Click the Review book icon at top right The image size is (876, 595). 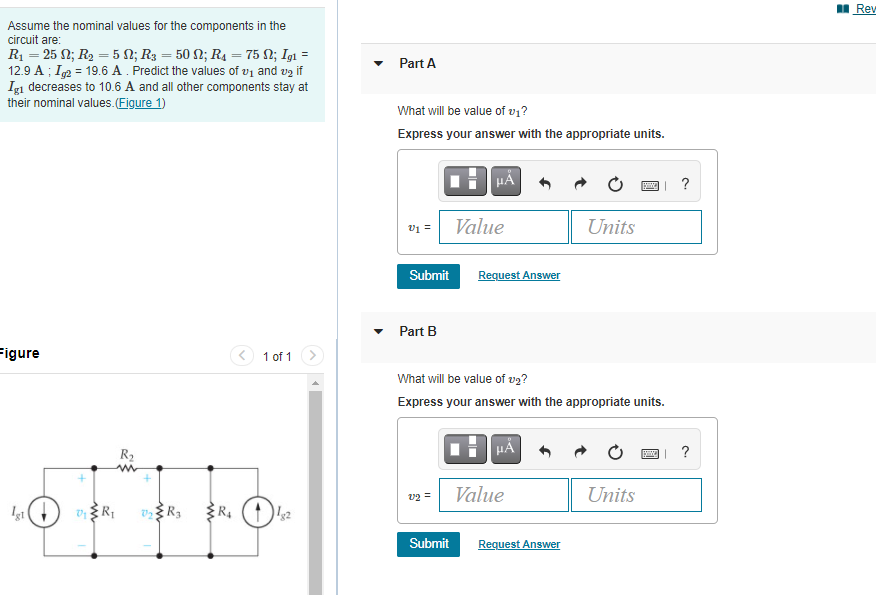[x=843, y=8]
